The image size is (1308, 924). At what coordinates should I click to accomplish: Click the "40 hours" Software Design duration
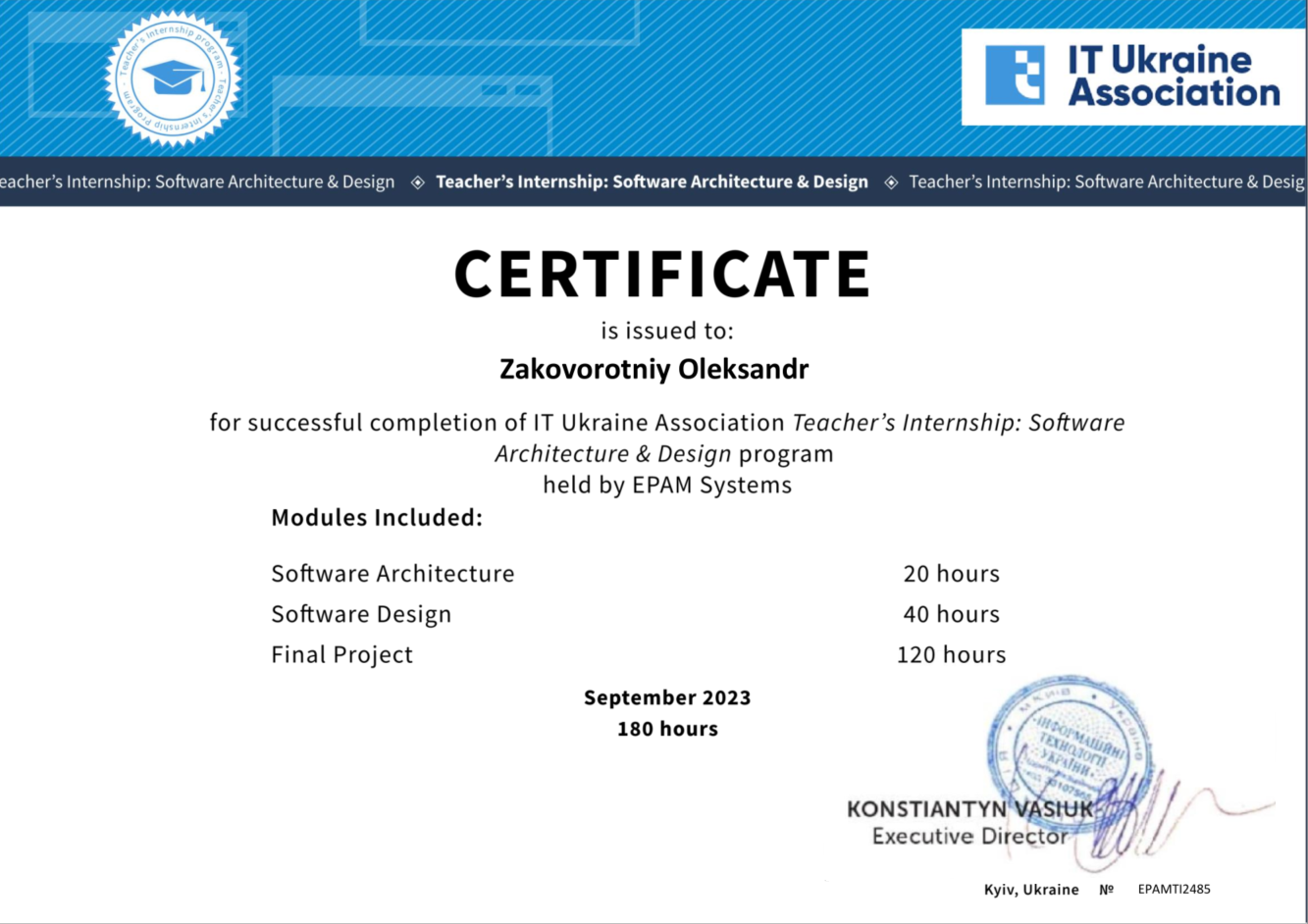coord(951,614)
